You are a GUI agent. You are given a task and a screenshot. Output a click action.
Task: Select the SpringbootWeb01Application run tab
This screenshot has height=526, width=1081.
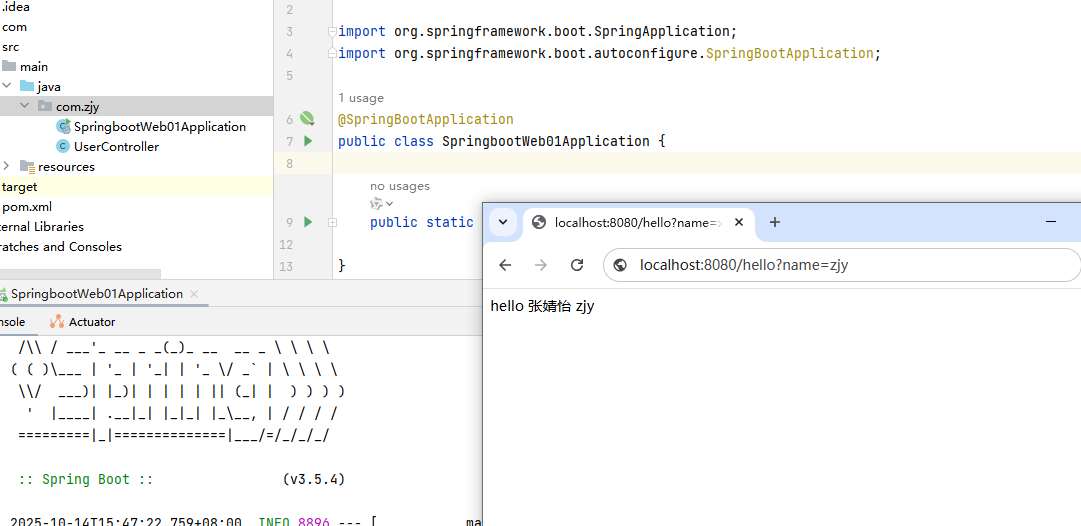pos(96,294)
